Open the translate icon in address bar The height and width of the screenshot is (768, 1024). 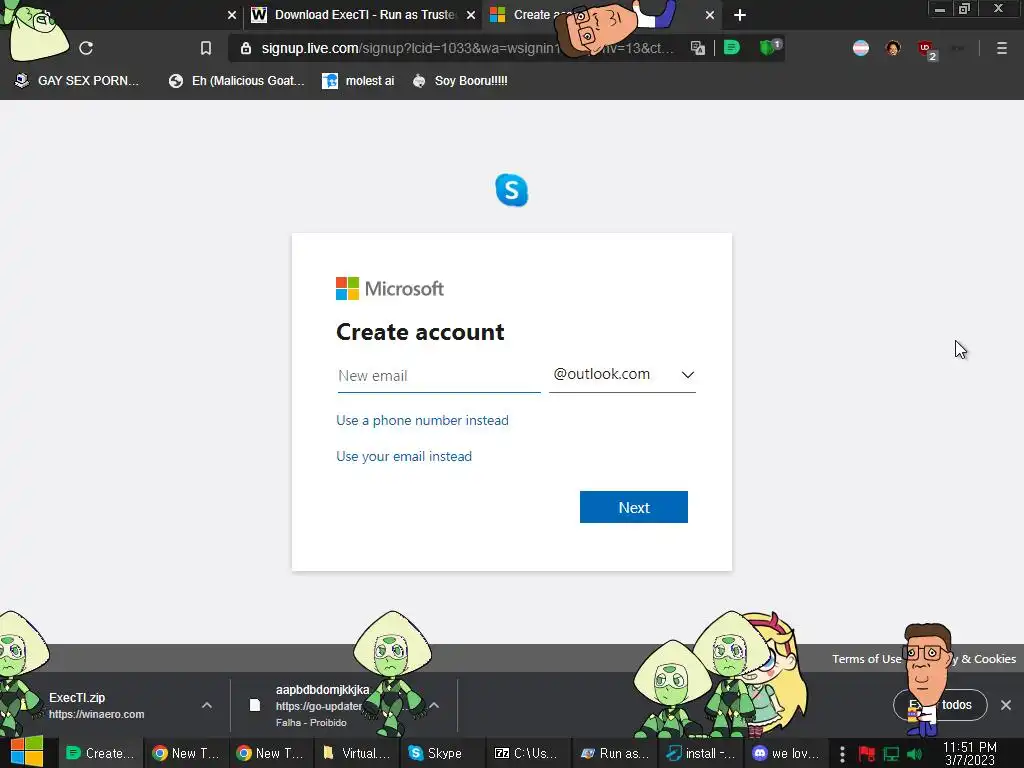coord(697,48)
